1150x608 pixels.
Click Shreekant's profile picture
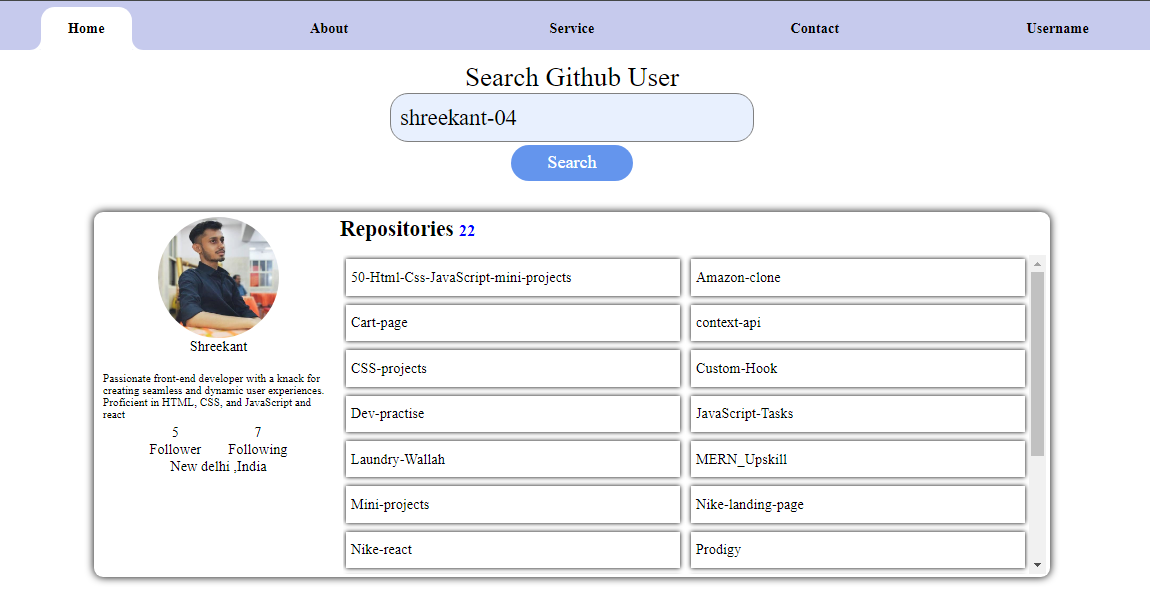(x=218, y=277)
